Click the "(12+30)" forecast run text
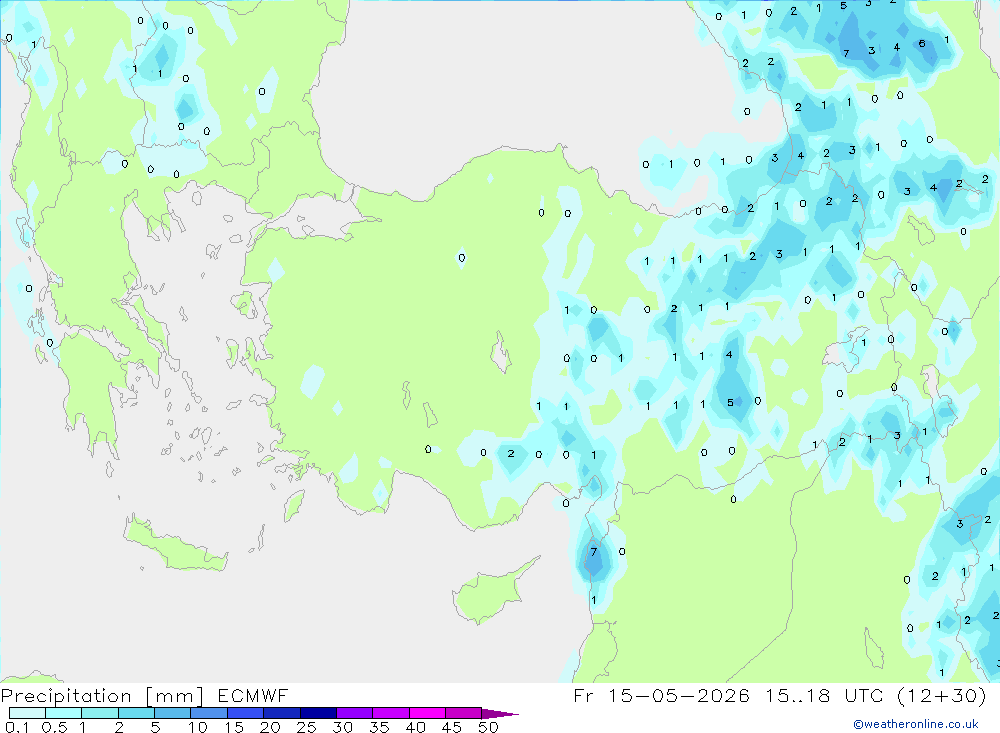 tap(942, 695)
